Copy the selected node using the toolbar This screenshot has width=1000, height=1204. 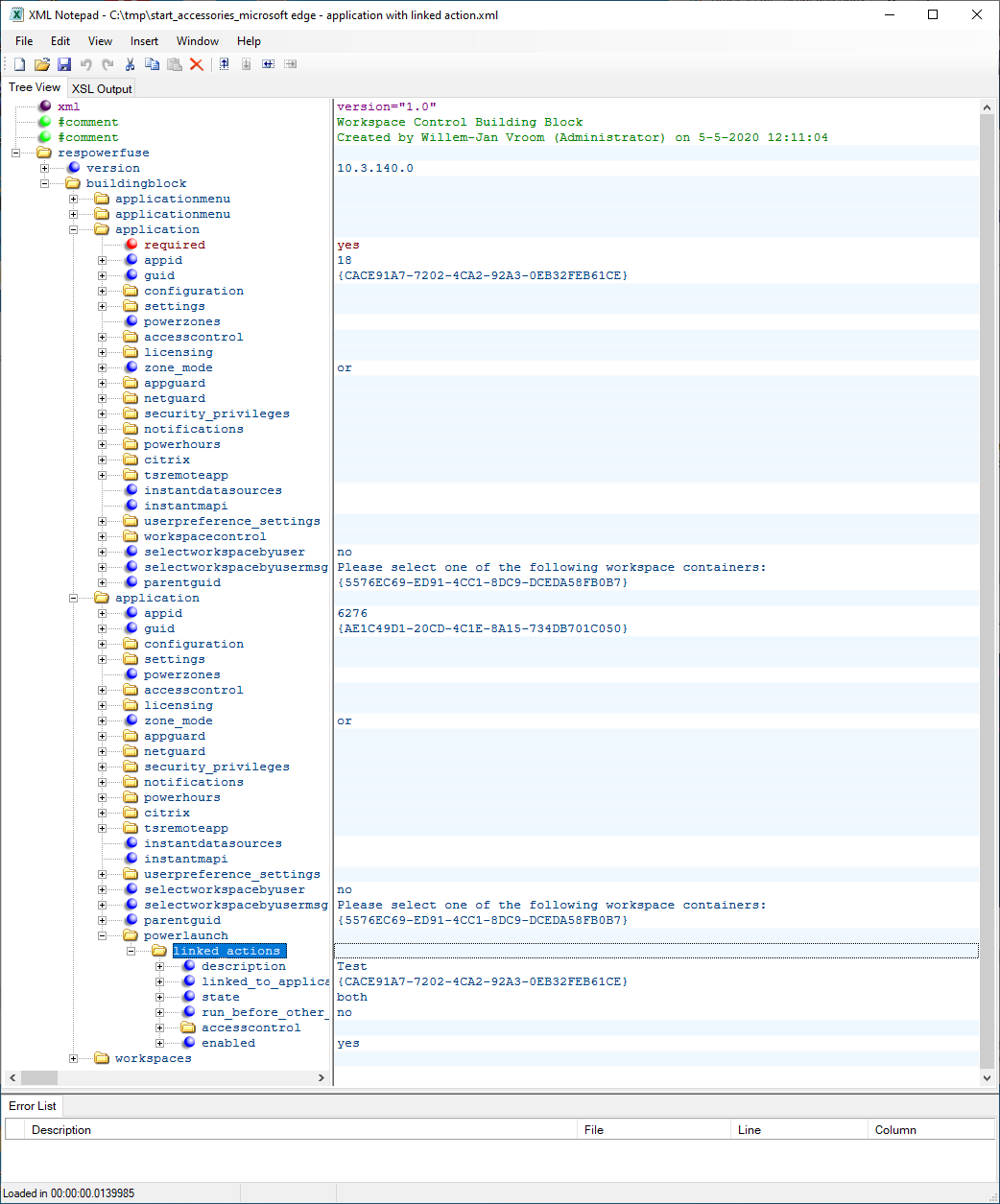coord(152,64)
